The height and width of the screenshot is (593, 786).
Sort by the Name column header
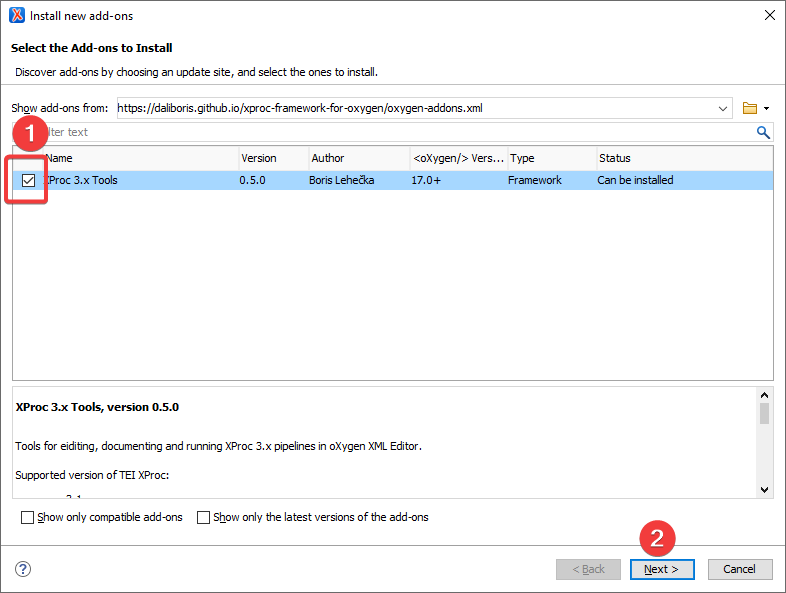pyautogui.click(x=141, y=158)
